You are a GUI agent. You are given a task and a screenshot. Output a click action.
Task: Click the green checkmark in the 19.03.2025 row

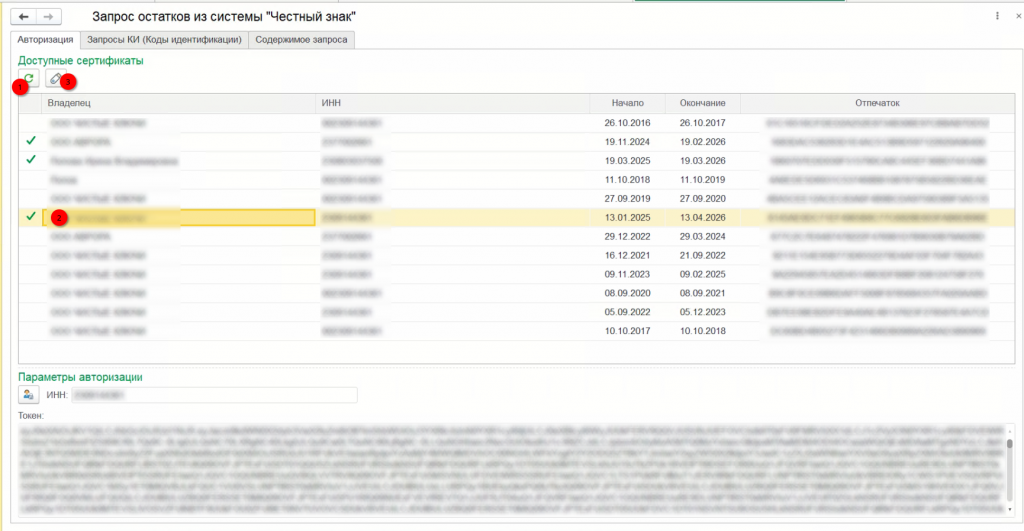pos(31,160)
